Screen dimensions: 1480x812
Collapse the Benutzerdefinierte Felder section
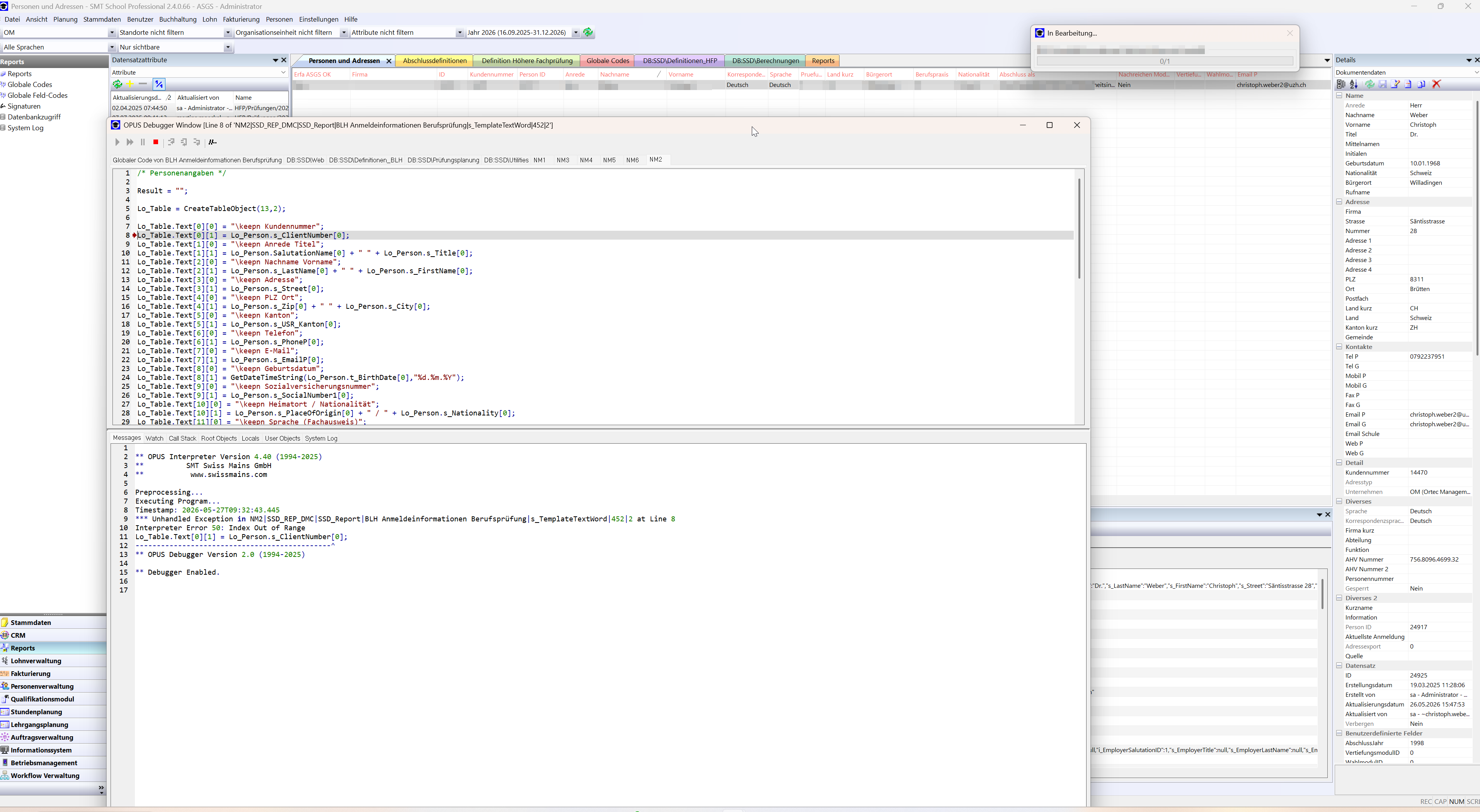(x=1339, y=733)
